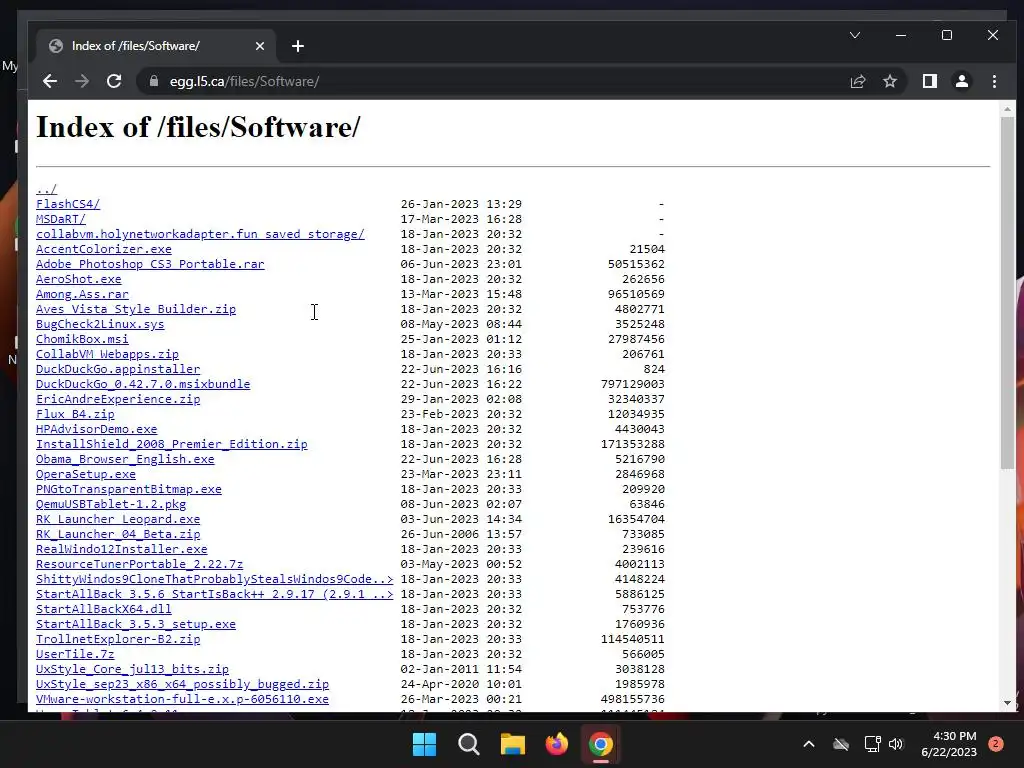Download RK Launcher Leopard.exe

point(118,520)
